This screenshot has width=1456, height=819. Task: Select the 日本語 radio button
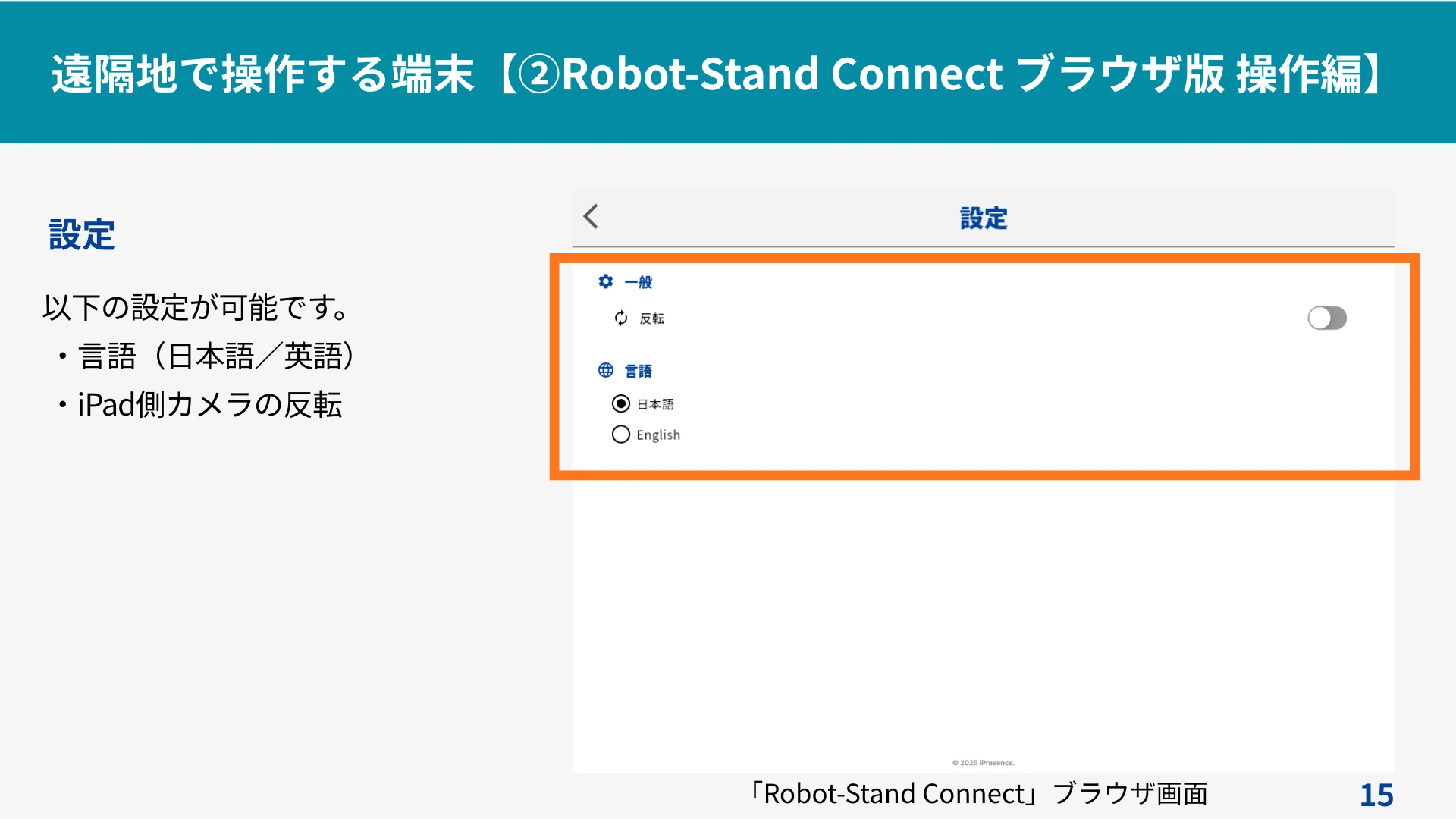point(621,404)
